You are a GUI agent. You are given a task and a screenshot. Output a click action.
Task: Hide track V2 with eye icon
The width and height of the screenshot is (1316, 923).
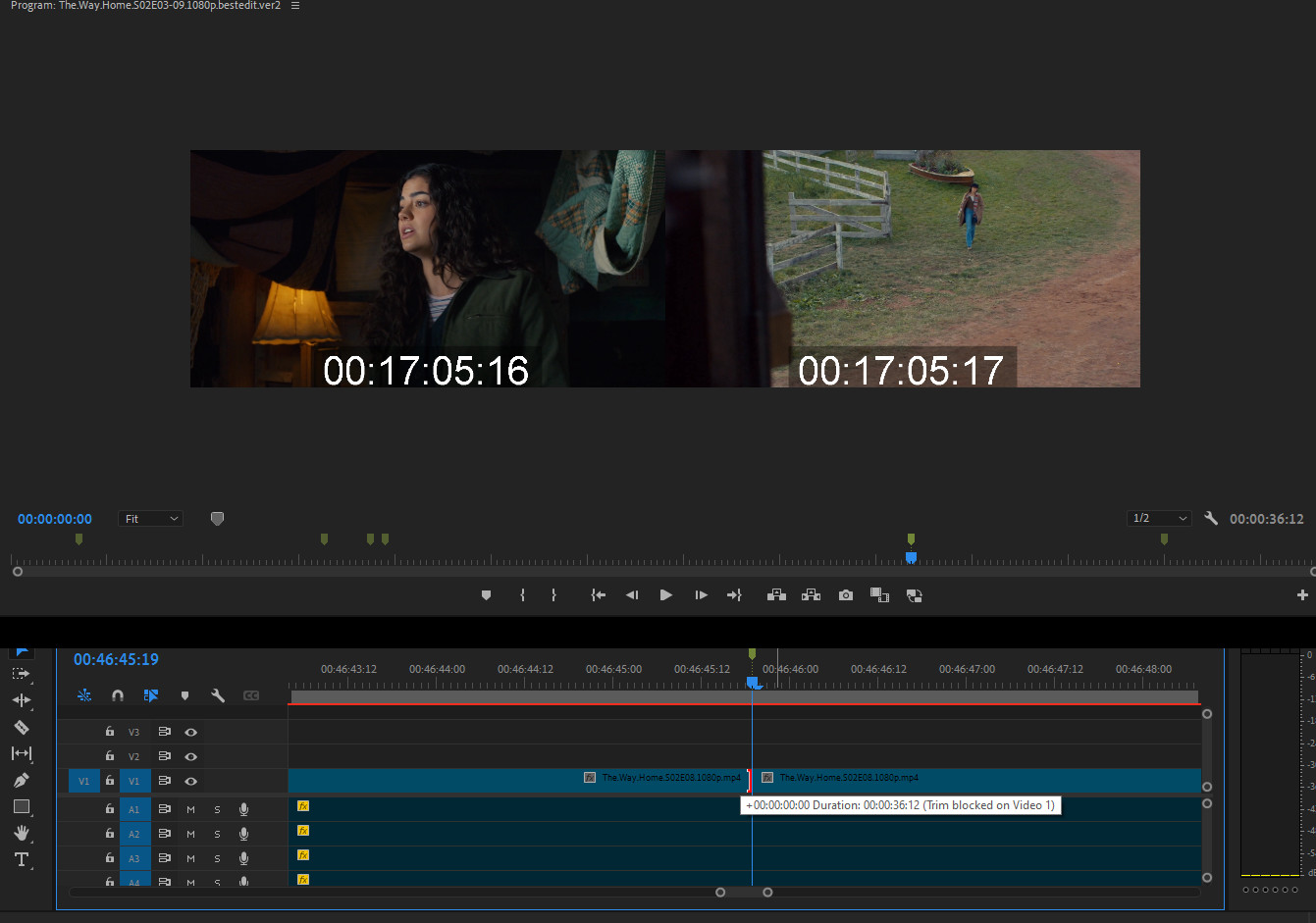191,756
